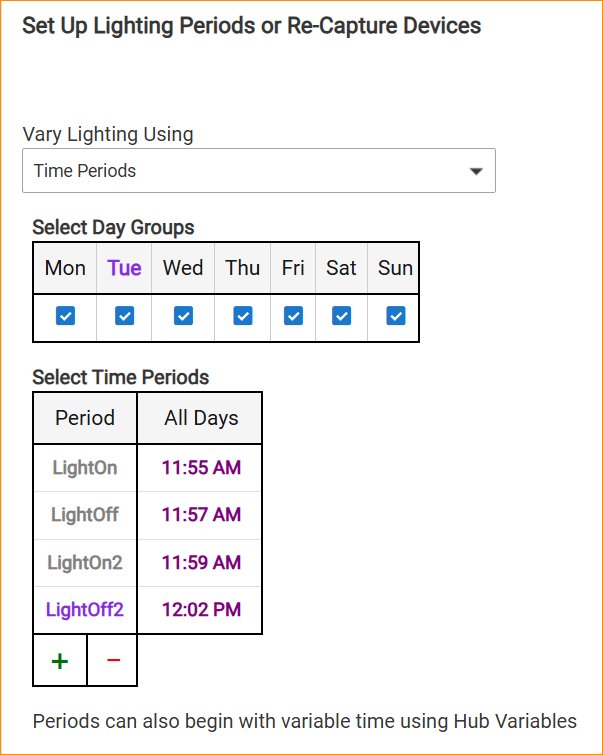Toggle the Tuesday checkbox
The height and width of the screenshot is (755, 603).
click(x=124, y=316)
